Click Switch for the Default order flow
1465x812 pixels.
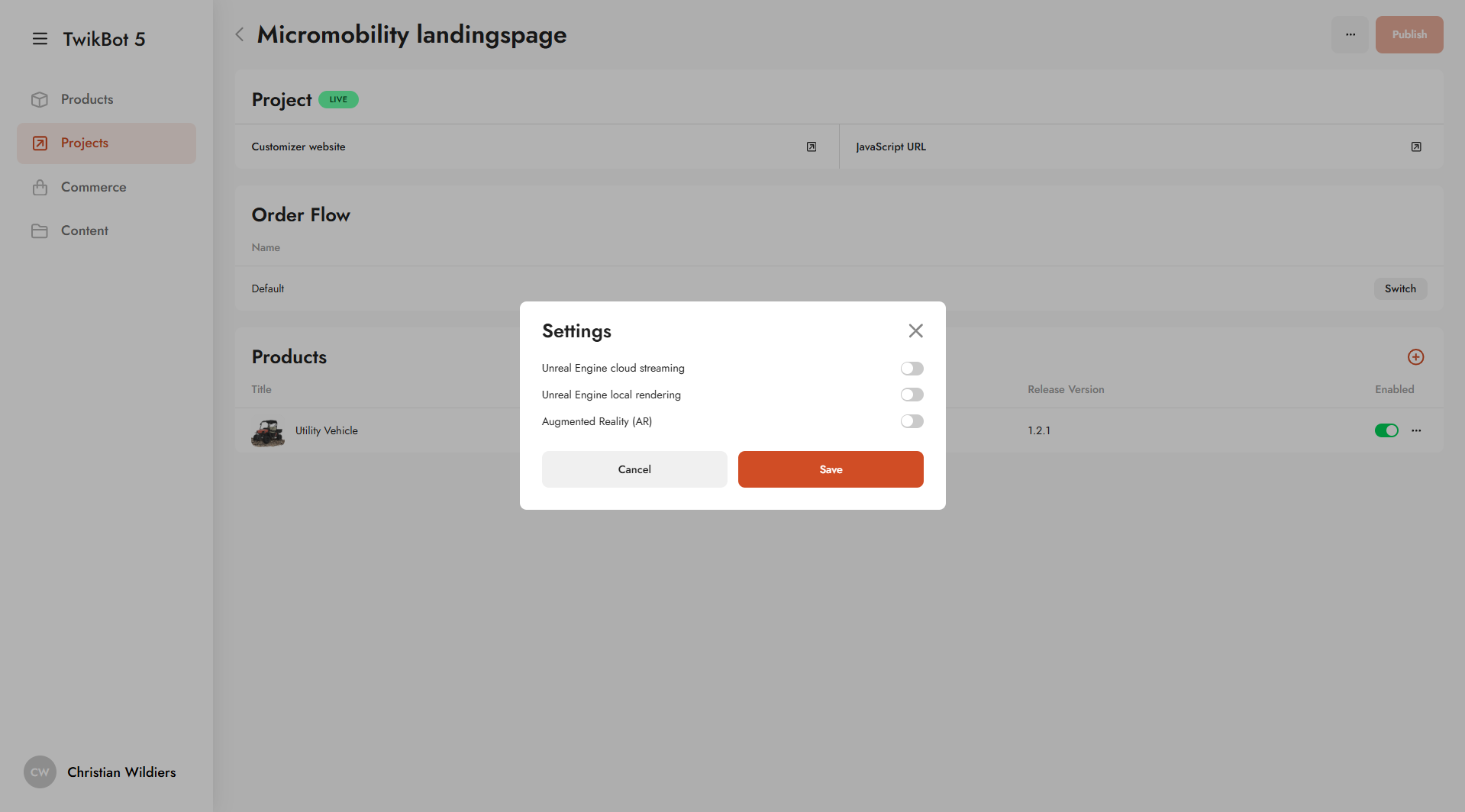(x=1399, y=288)
